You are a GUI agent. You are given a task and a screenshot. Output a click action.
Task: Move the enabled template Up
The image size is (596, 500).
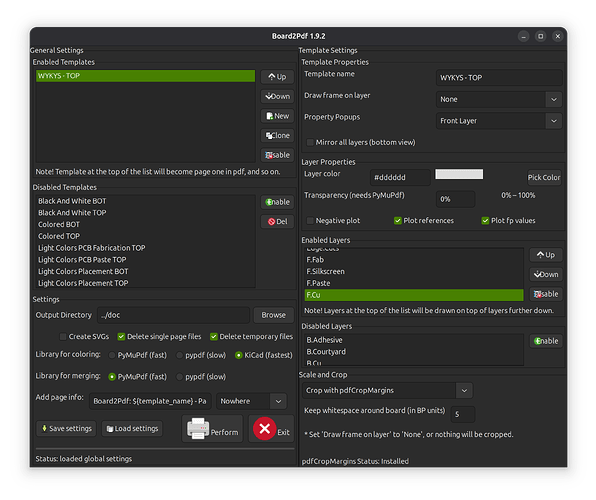tap(277, 77)
